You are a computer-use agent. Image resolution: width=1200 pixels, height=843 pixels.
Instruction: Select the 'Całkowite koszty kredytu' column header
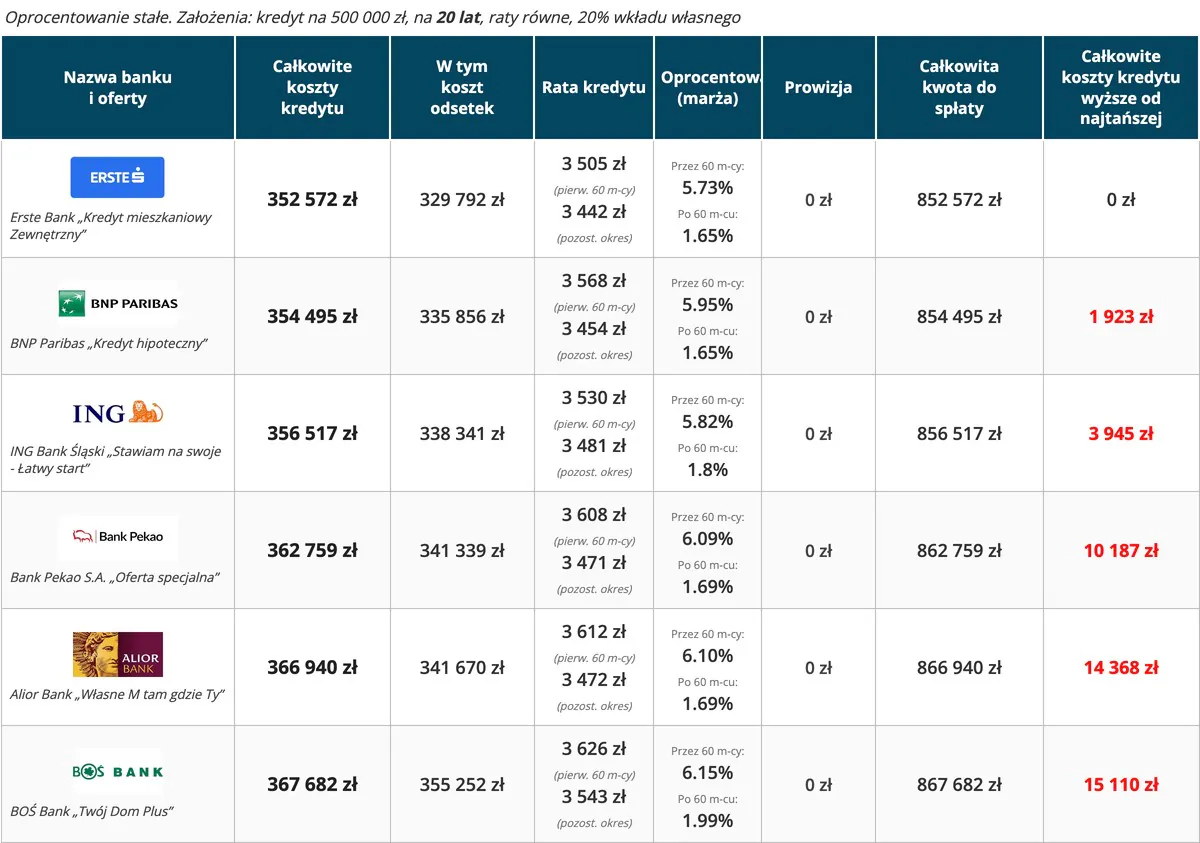(x=312, y=88)
